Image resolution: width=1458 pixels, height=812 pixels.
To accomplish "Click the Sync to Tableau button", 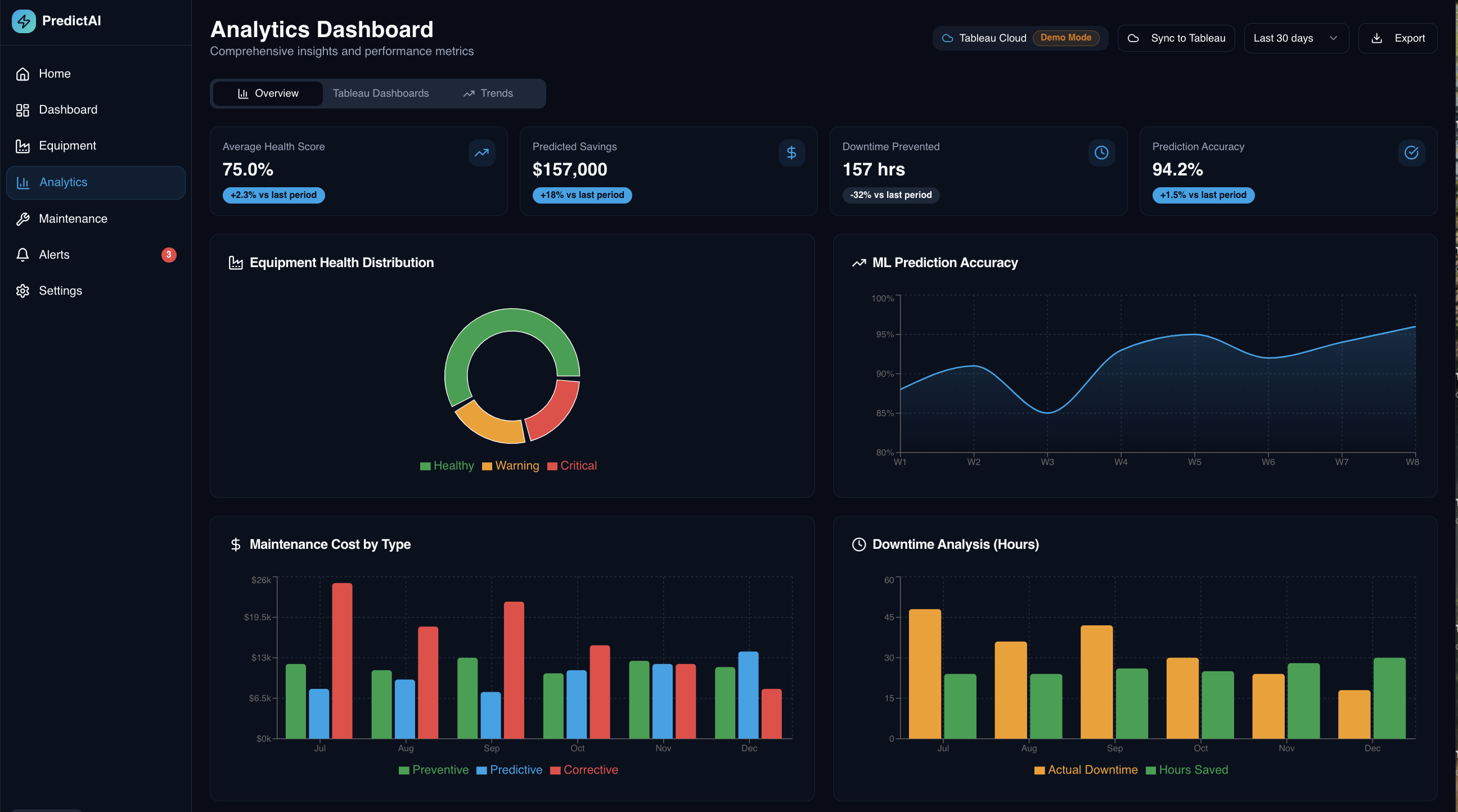I will click(1176, 38).
